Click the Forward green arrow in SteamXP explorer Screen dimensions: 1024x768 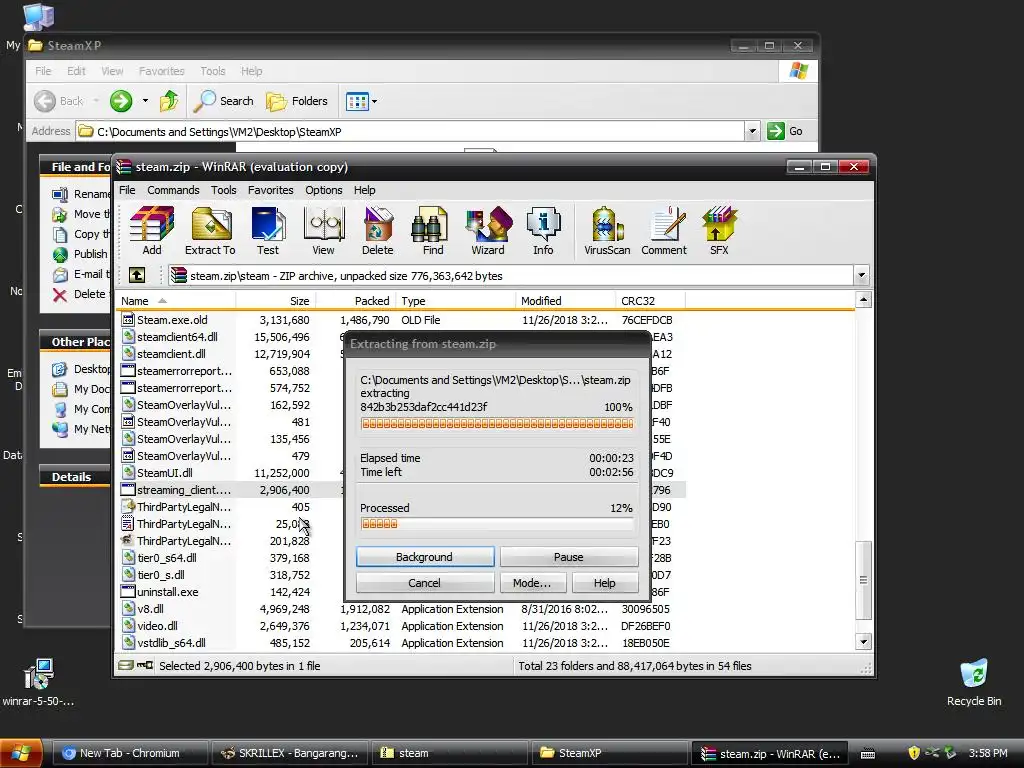click(x=121, y=101)
